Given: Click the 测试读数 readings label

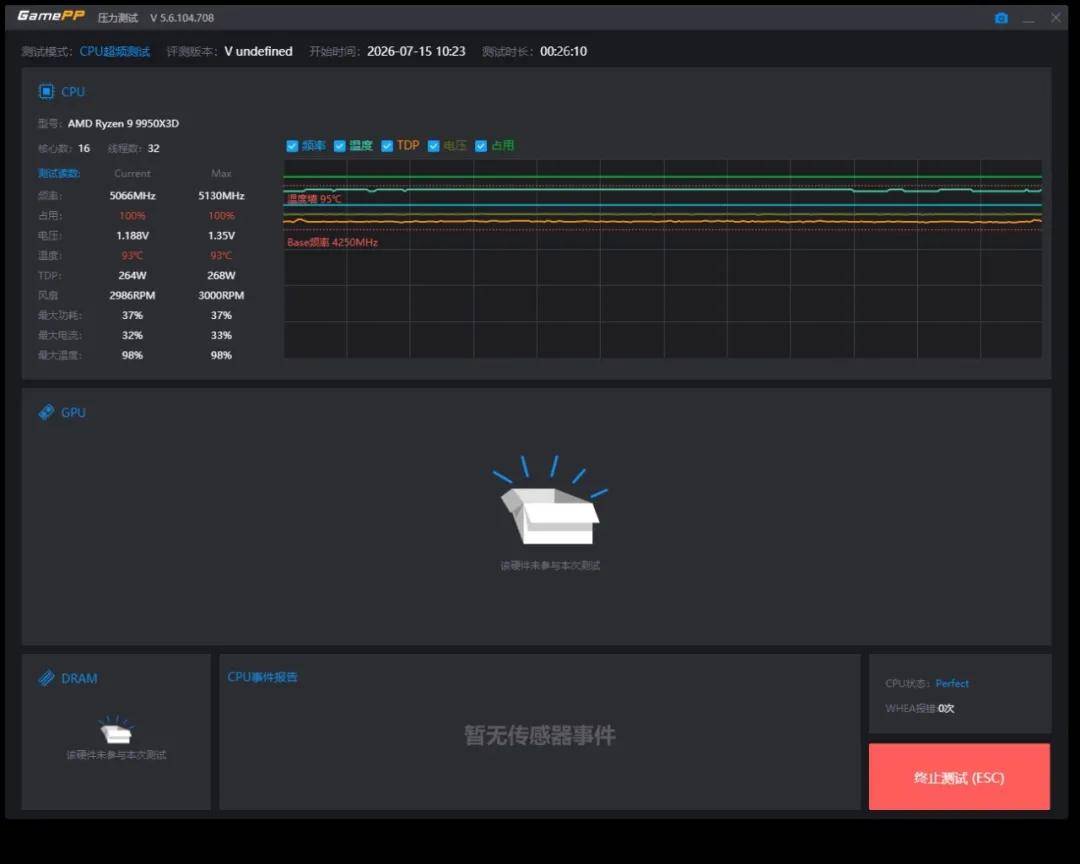Looking at the screenshot, I should click(59, 174).
